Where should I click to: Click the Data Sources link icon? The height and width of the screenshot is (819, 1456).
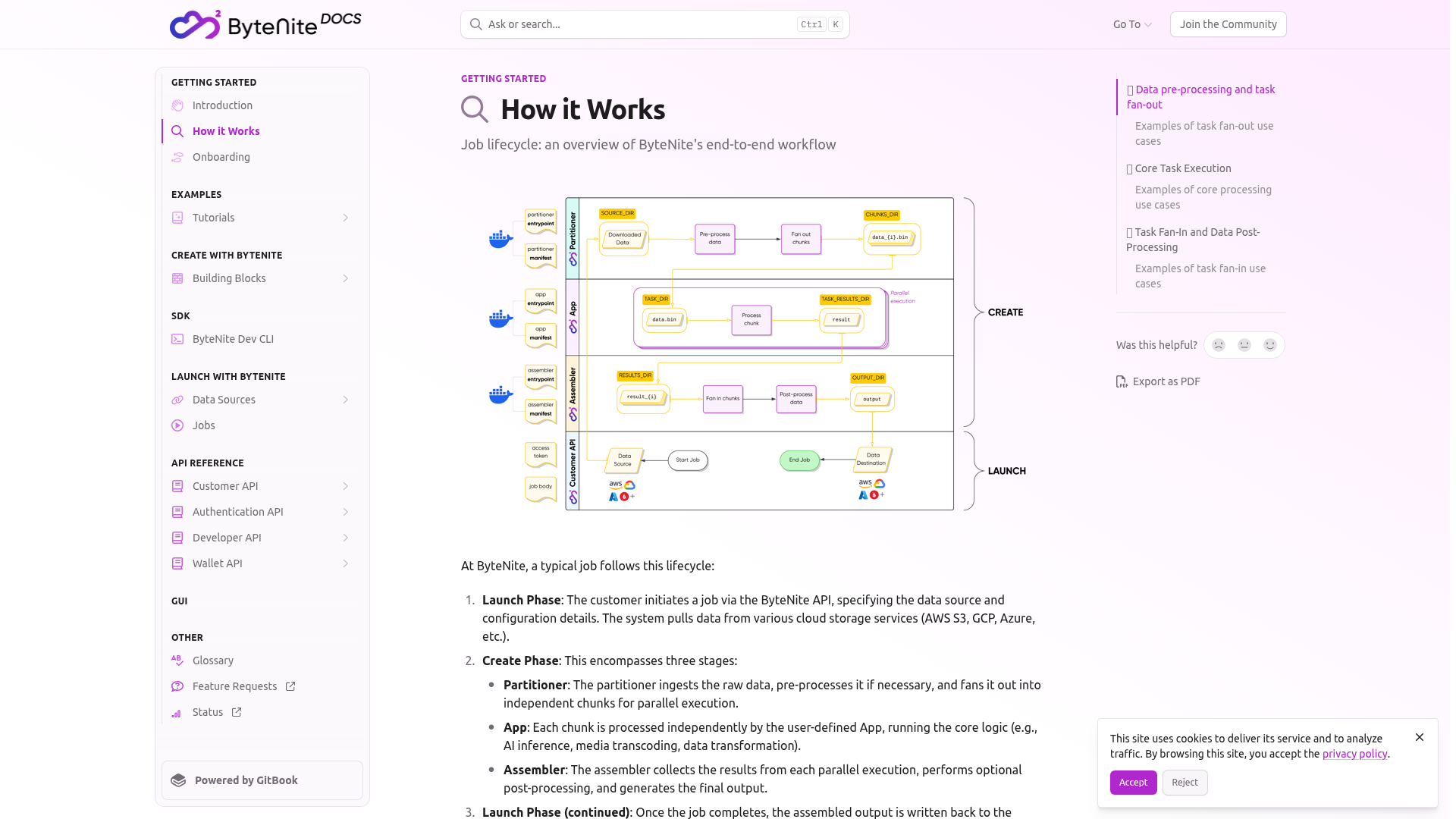(x=177, y=400)
